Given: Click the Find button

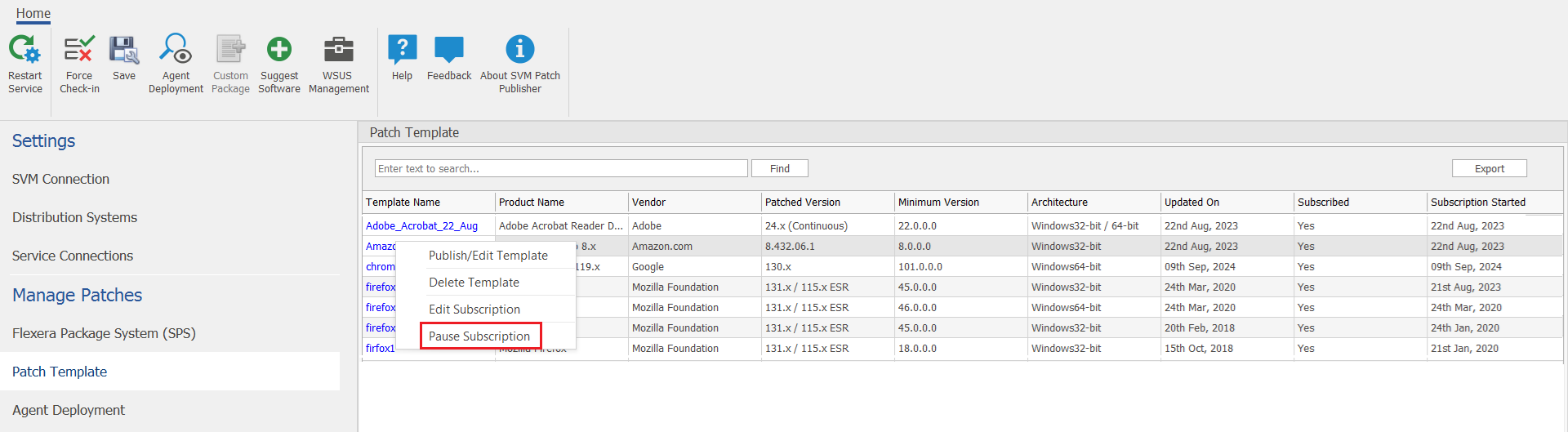Looking at the screenshot, I should coord(779,168).
